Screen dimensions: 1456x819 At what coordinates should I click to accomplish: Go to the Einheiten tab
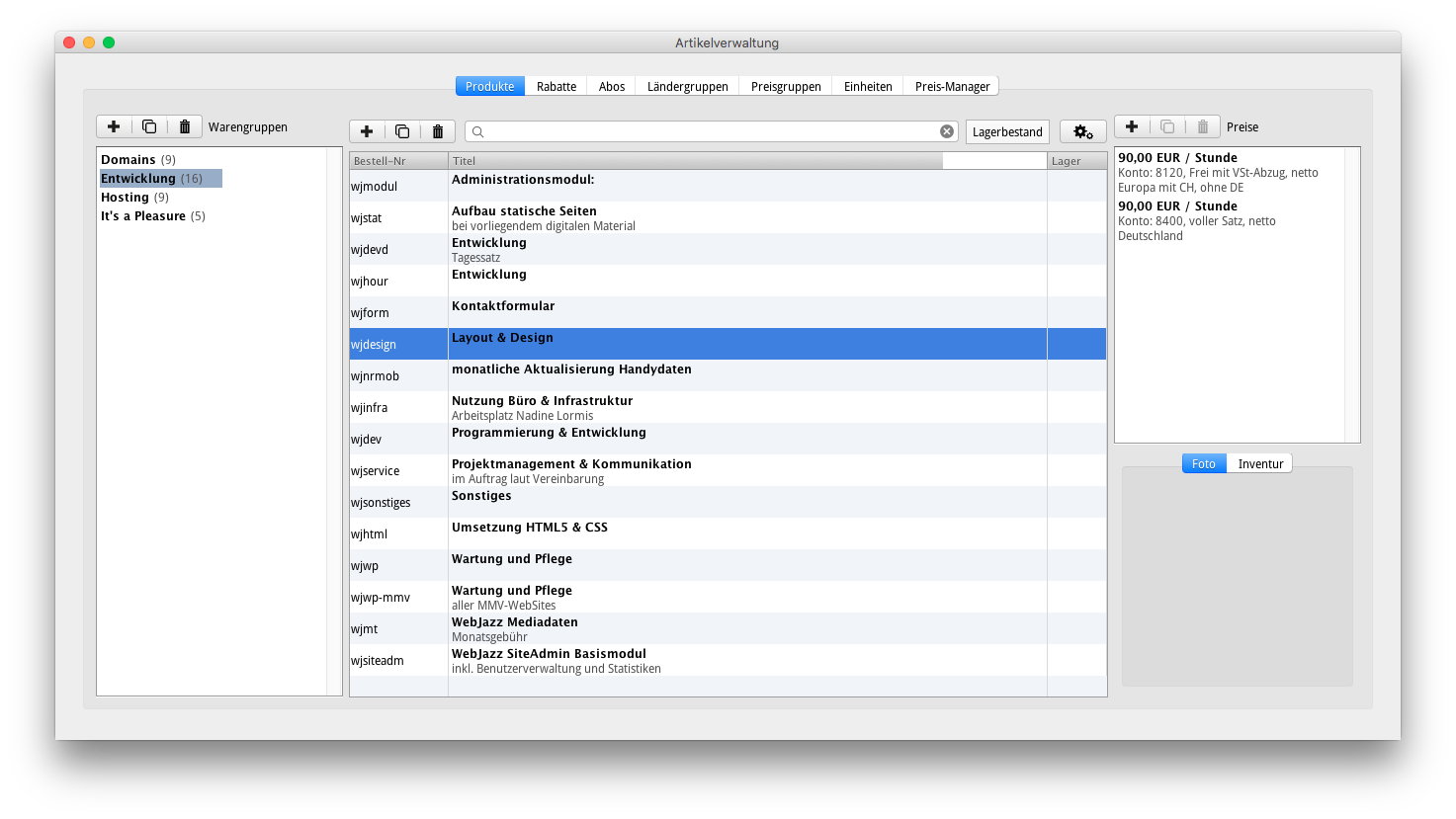[x=868, y=86]
